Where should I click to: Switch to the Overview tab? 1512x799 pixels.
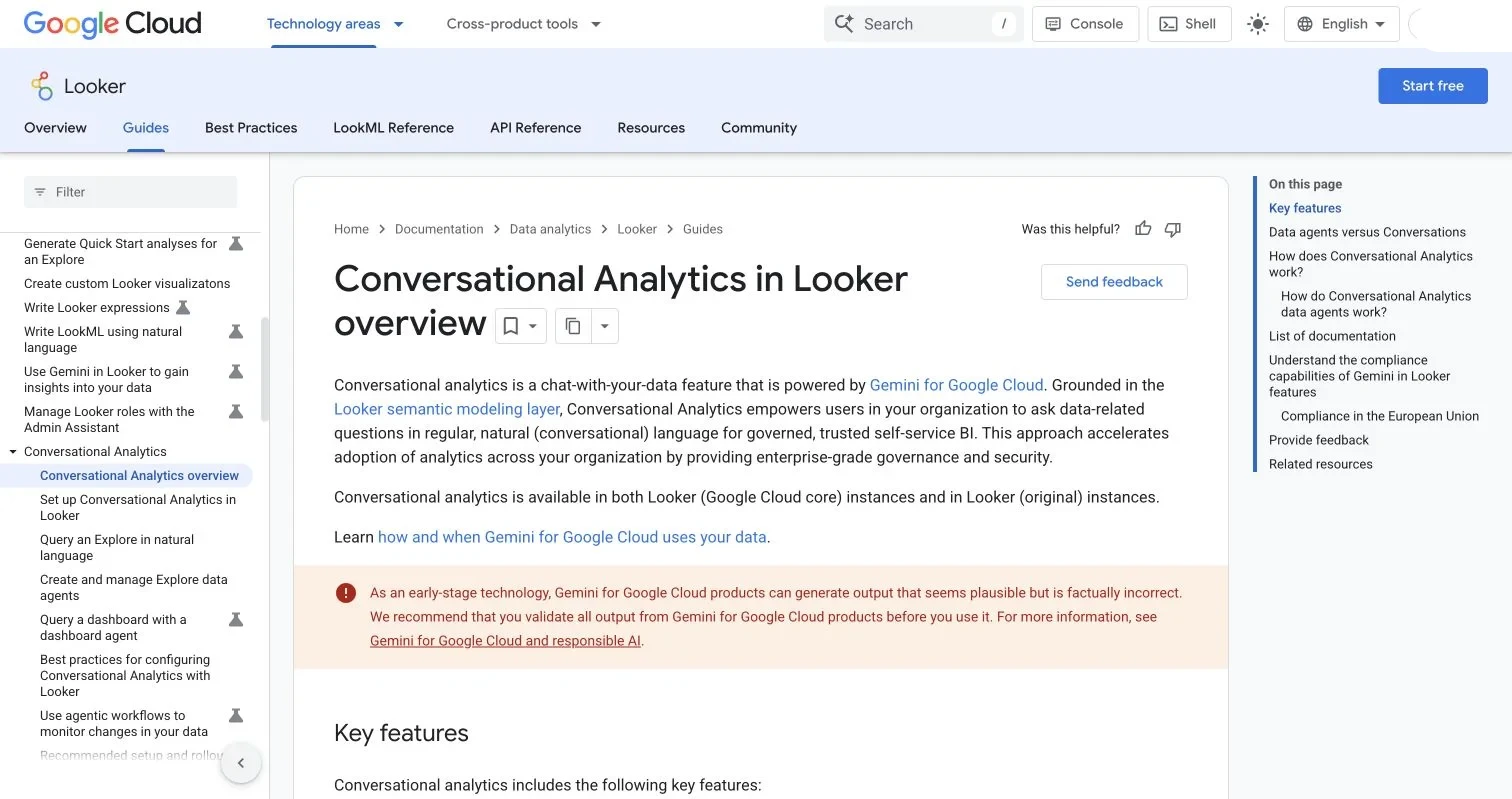[55, 128]
